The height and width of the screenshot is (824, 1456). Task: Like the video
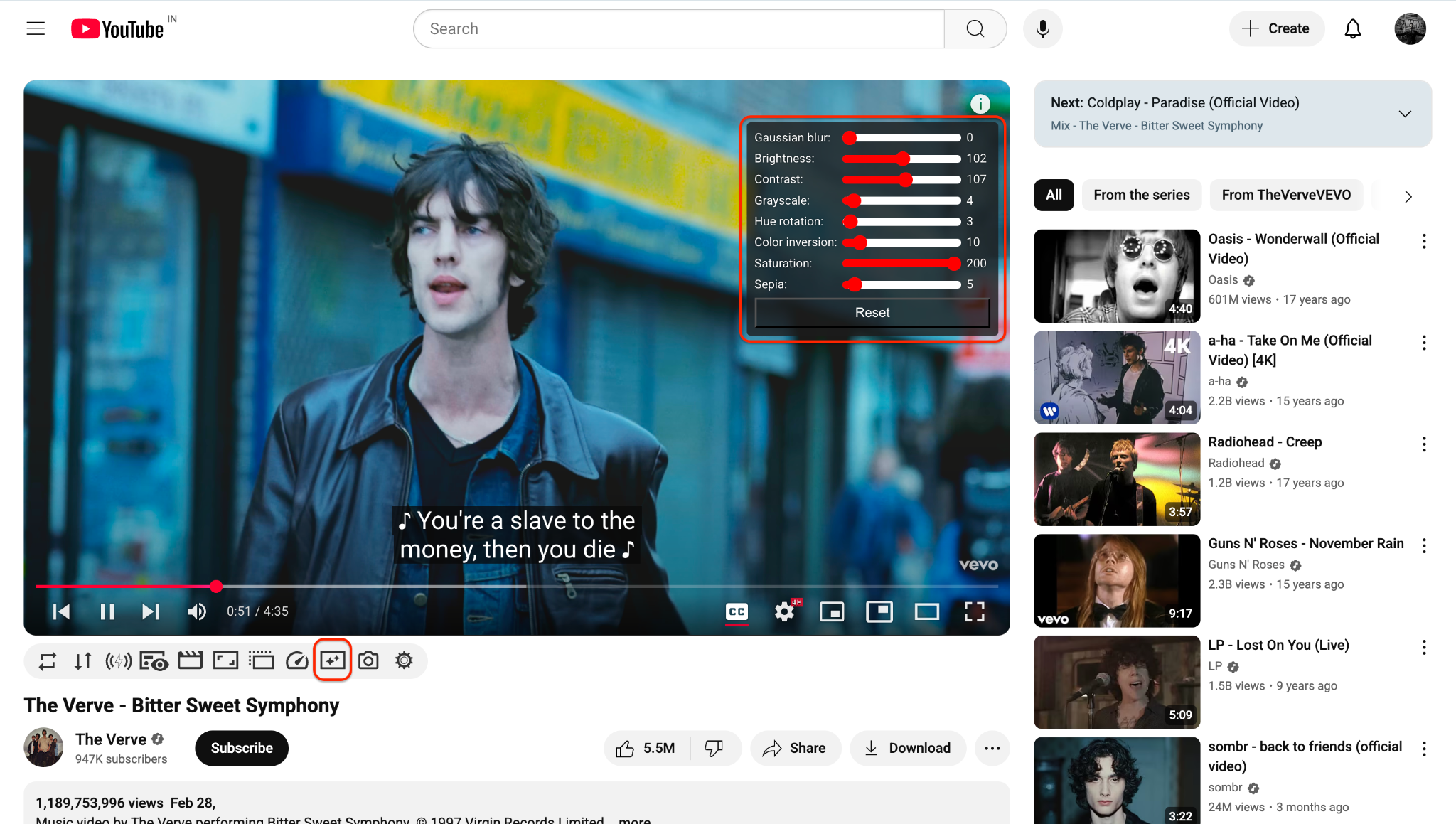click(646, 748)
